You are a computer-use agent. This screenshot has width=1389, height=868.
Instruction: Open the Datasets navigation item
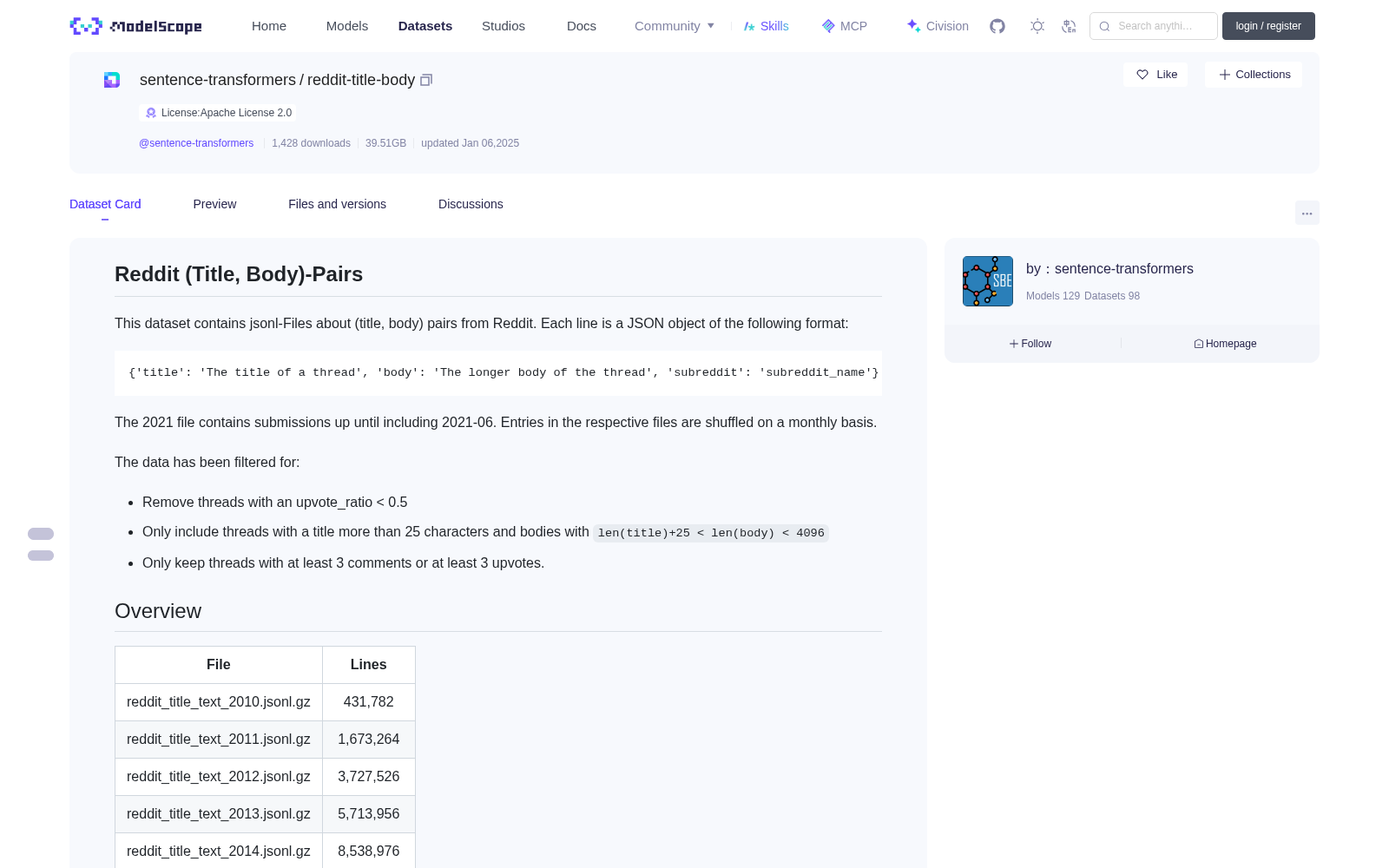point(425,26)
